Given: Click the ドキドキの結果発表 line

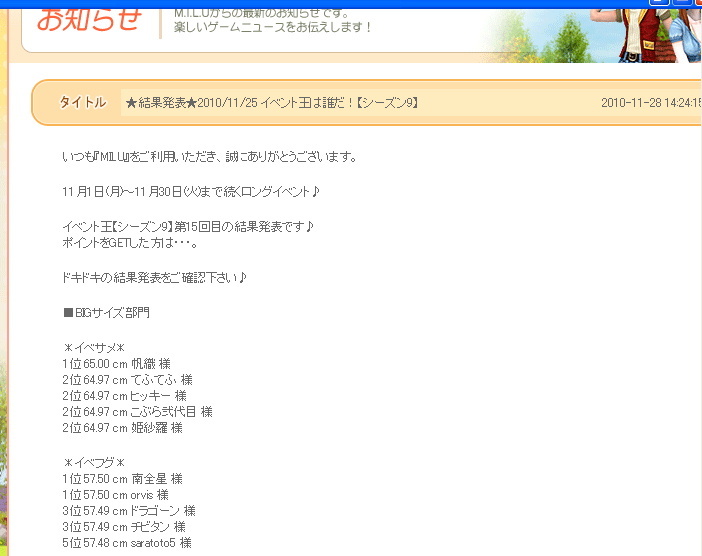Looking at the screenshot, I should coord(154,277).
